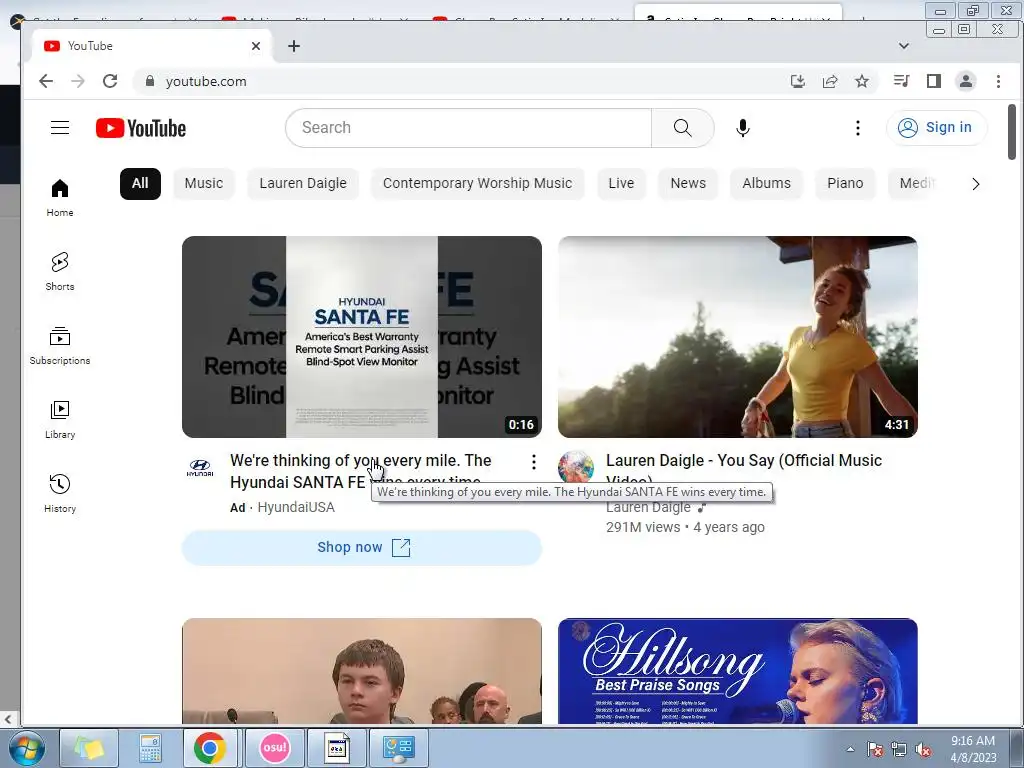This screenshot has width=1024, height=768.
Task: Open Shorts from the sidebar
Action: [60, 272]
